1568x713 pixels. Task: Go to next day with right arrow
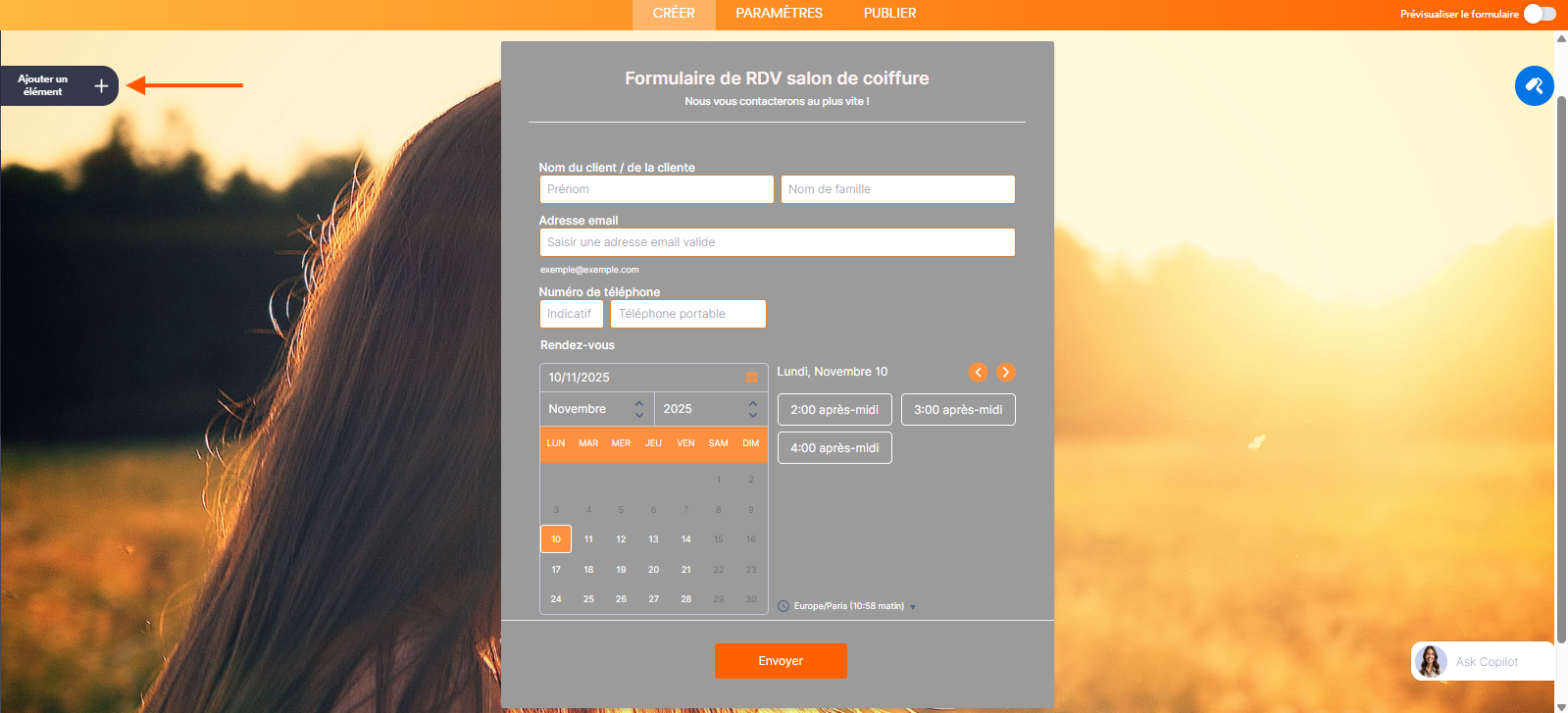(1005, 372)
